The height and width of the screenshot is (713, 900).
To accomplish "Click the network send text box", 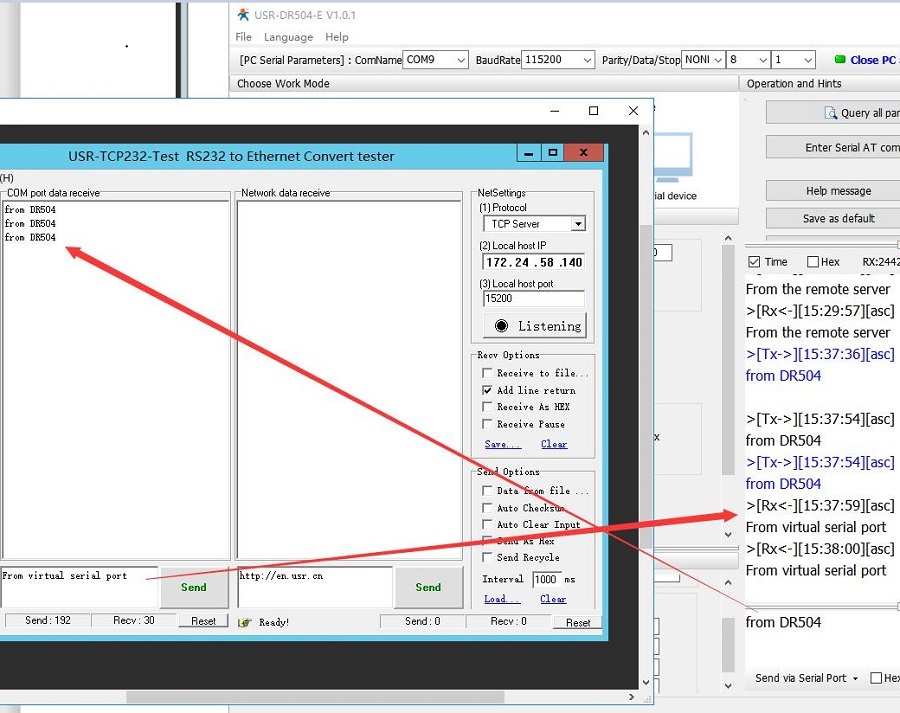I will [315, 587].
